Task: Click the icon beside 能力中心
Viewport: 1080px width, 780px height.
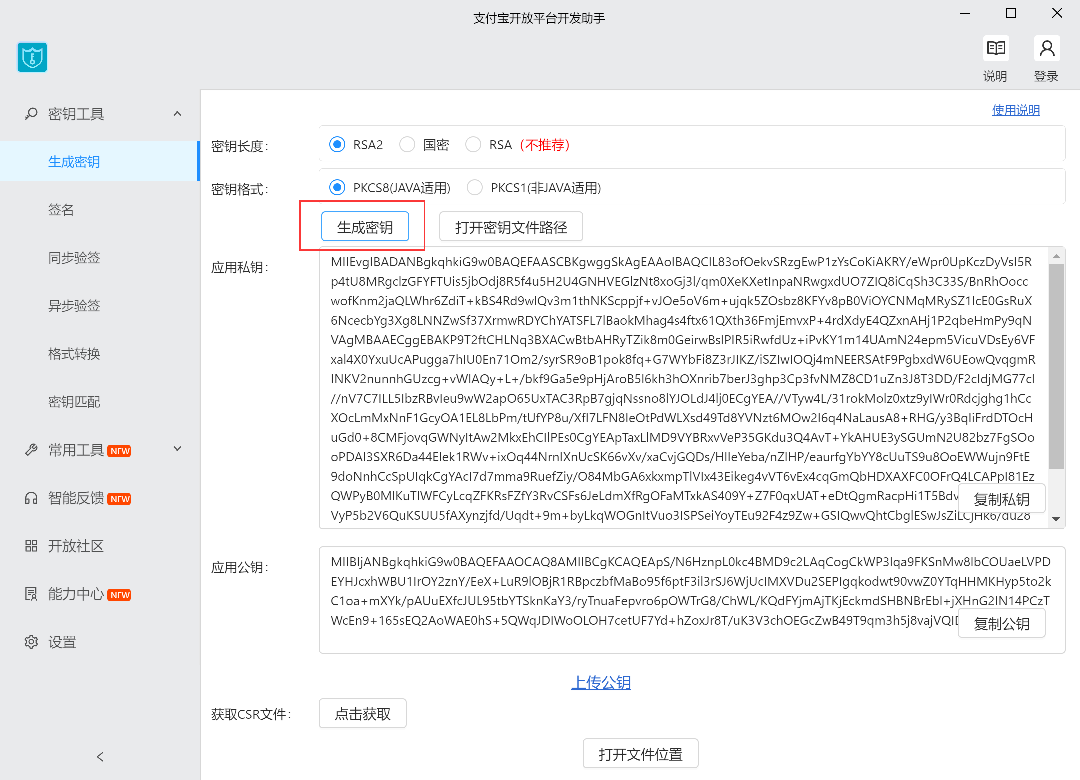Action: (31, 594)
